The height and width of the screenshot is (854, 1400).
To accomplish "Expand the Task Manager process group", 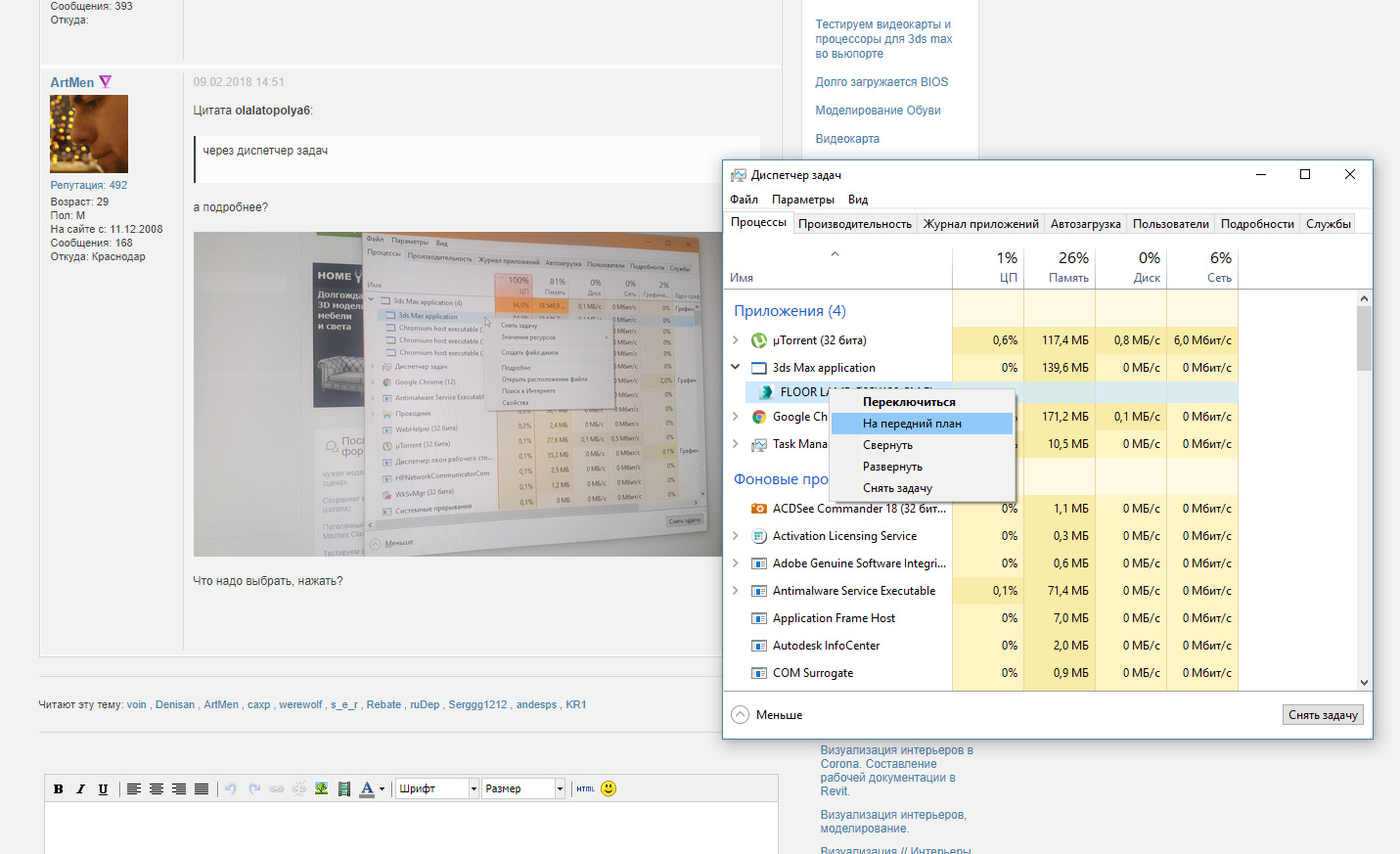I will coord(736,444).
